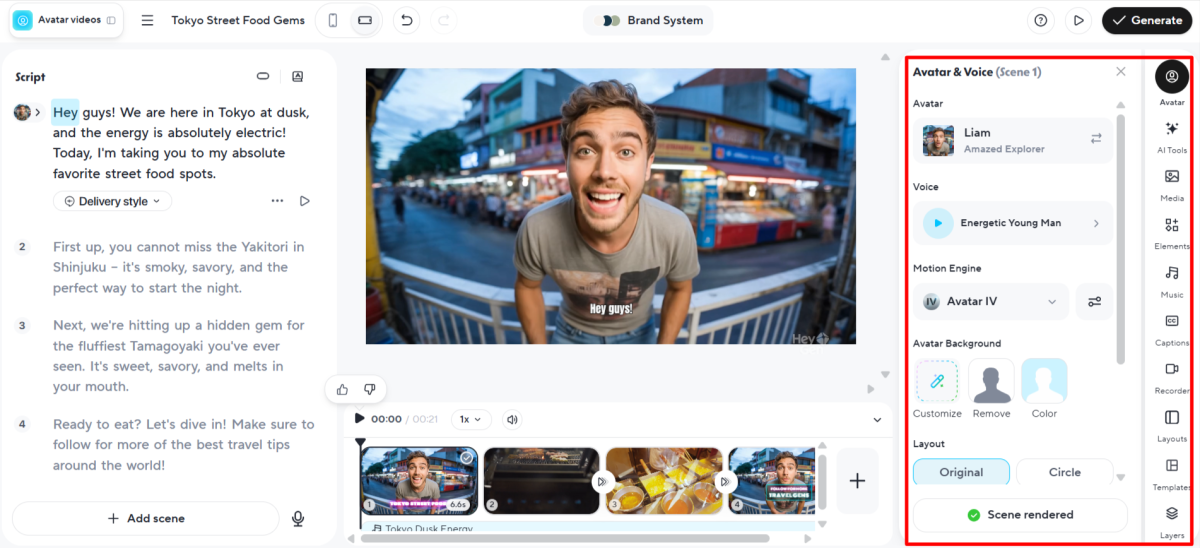Open the Layouts panel
This screenshot has width=1200, height=548.
click(x=1172, y=425)
